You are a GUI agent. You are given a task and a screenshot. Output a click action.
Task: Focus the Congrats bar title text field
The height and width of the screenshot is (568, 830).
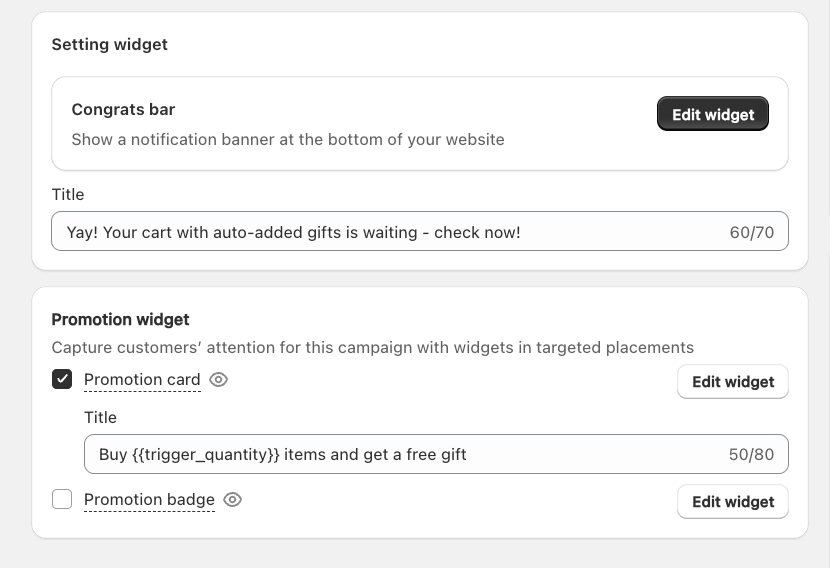(x=390, y=232)
